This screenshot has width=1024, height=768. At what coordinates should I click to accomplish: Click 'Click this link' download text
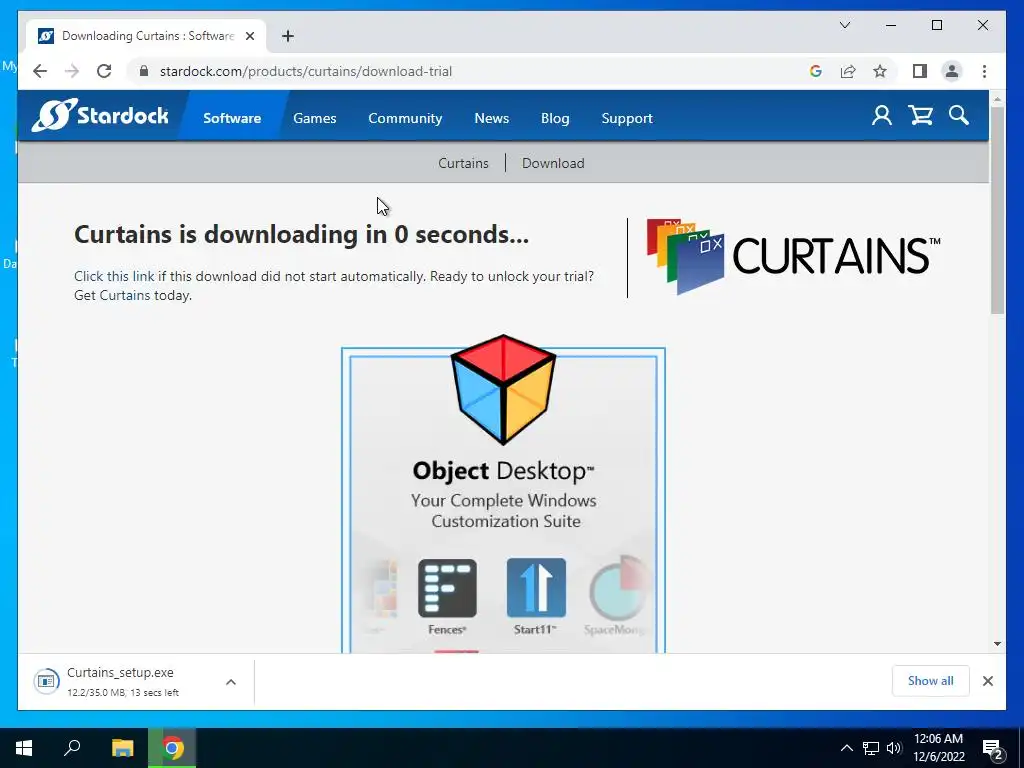click(114, 276)
